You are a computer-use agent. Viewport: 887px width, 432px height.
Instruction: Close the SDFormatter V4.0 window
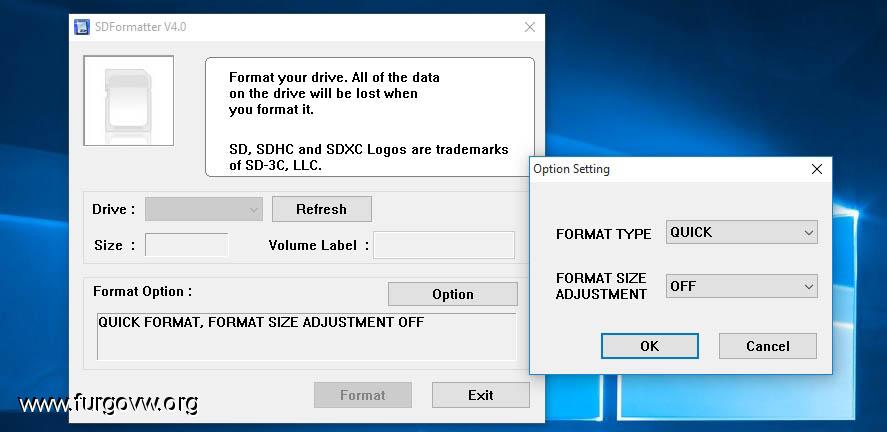[529, 27]
